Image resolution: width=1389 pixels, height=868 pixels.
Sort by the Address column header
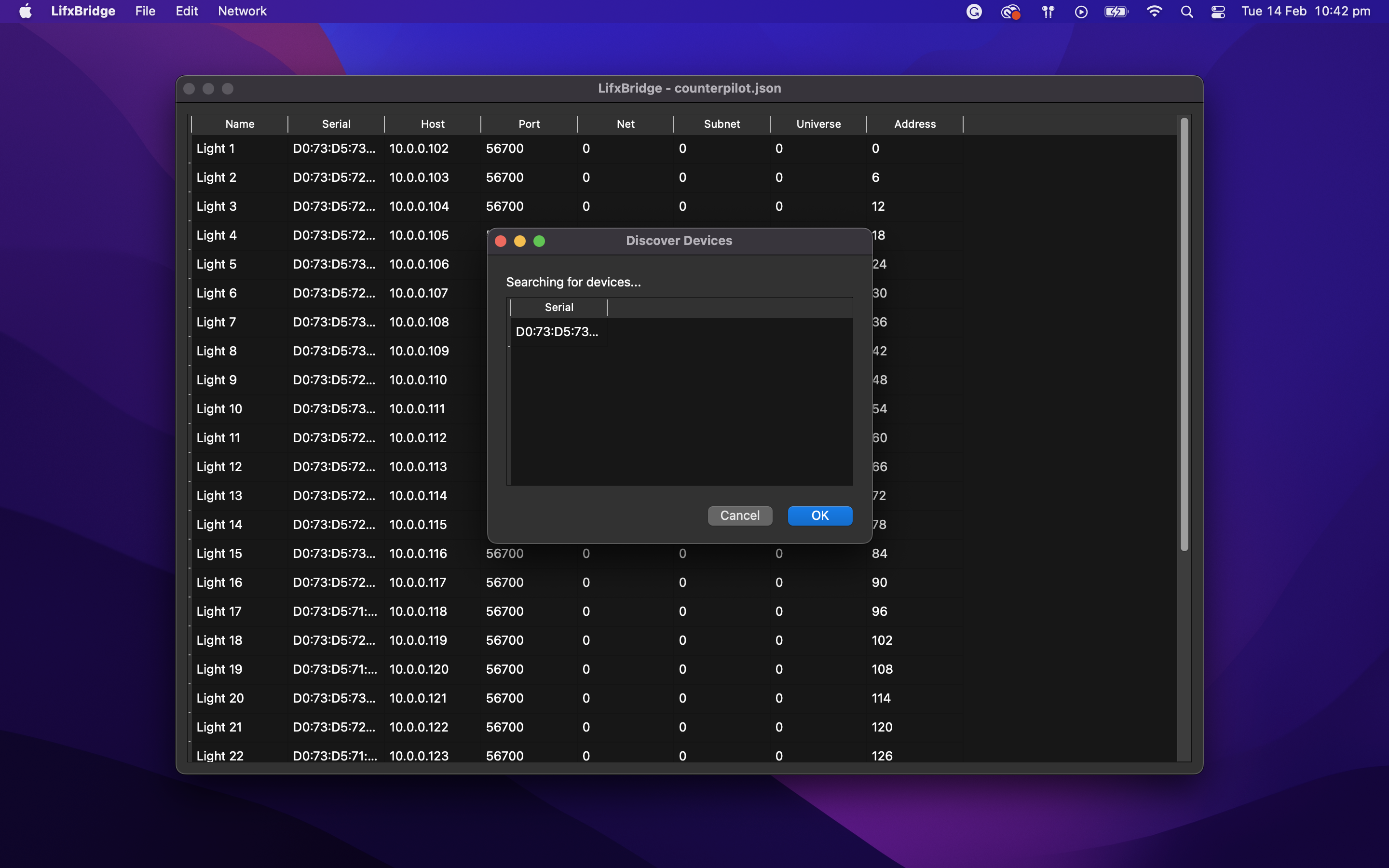pos(915,124)
